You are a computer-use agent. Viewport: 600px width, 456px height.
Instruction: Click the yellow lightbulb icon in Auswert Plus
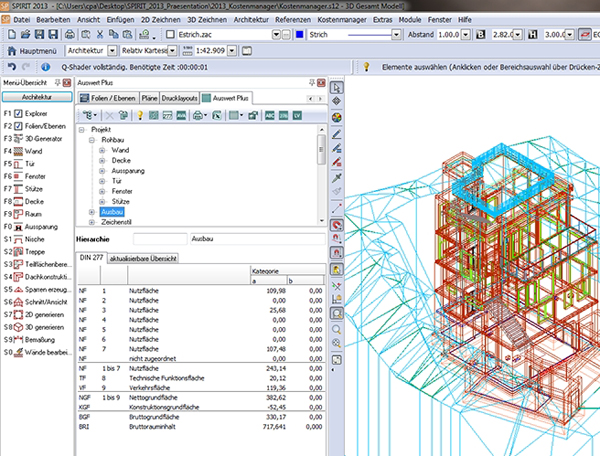[141, 116]
